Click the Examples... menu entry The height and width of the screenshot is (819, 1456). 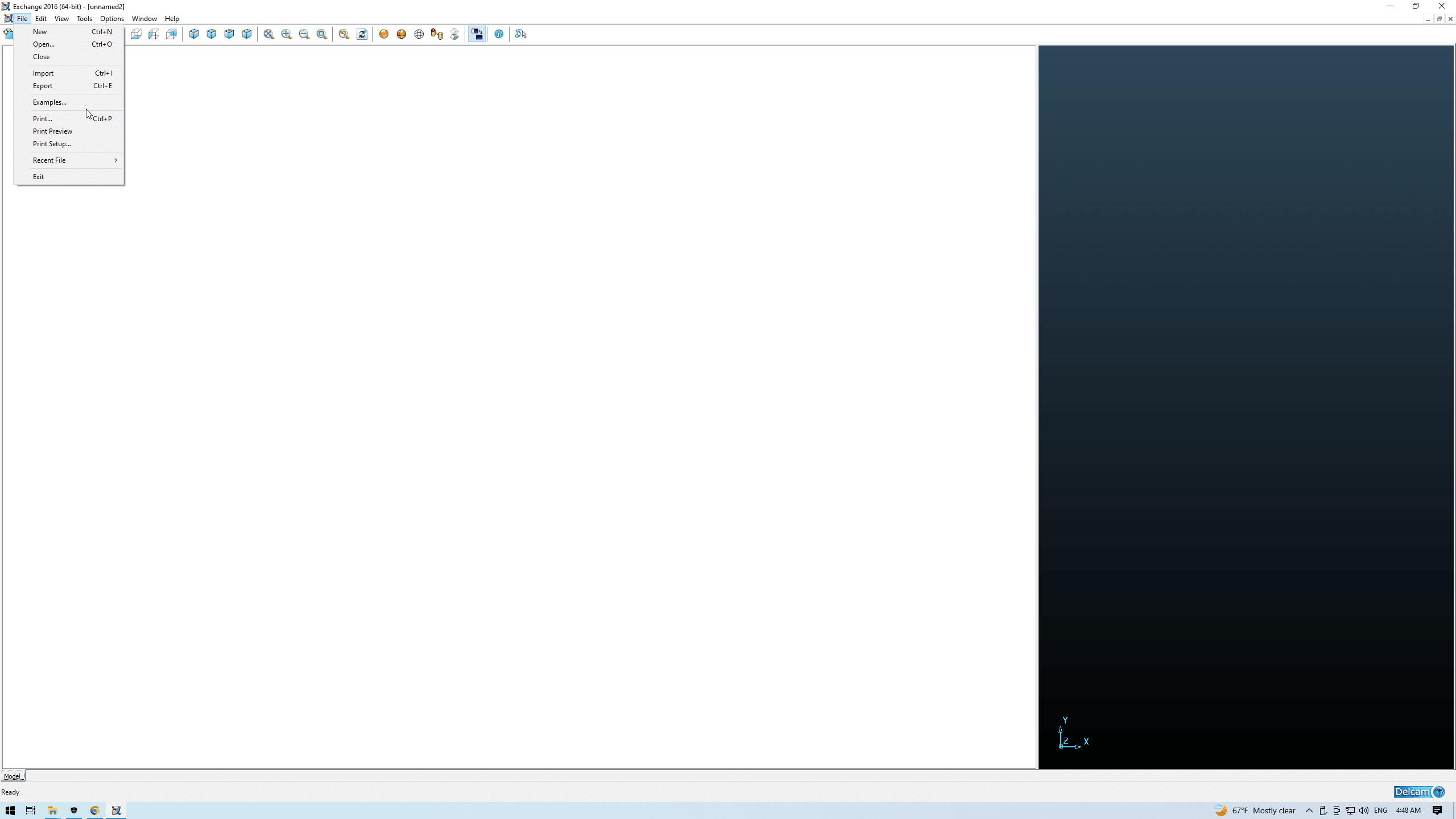point(49,102)
